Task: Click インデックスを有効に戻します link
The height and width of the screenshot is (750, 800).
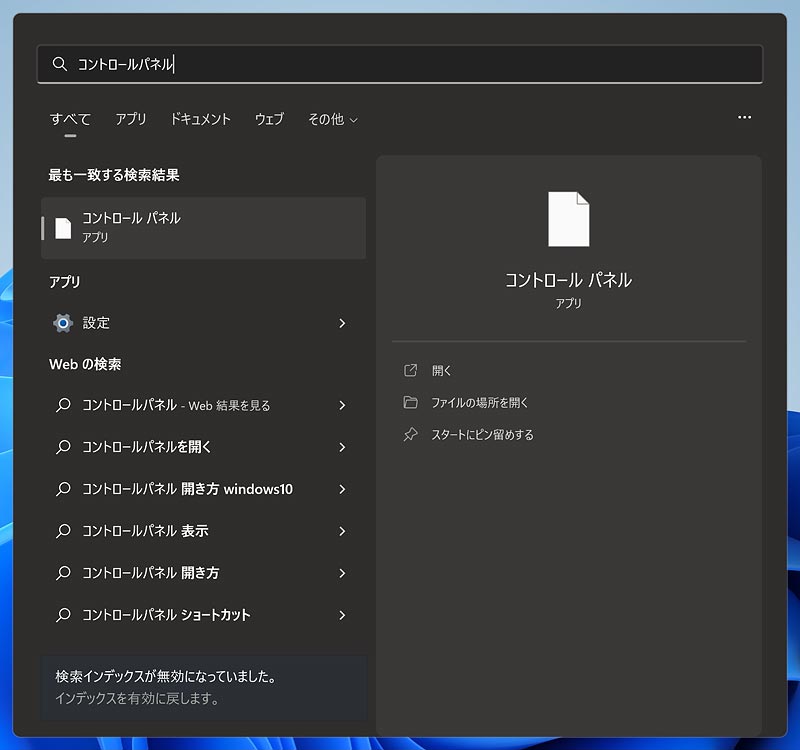Action: 137,698
